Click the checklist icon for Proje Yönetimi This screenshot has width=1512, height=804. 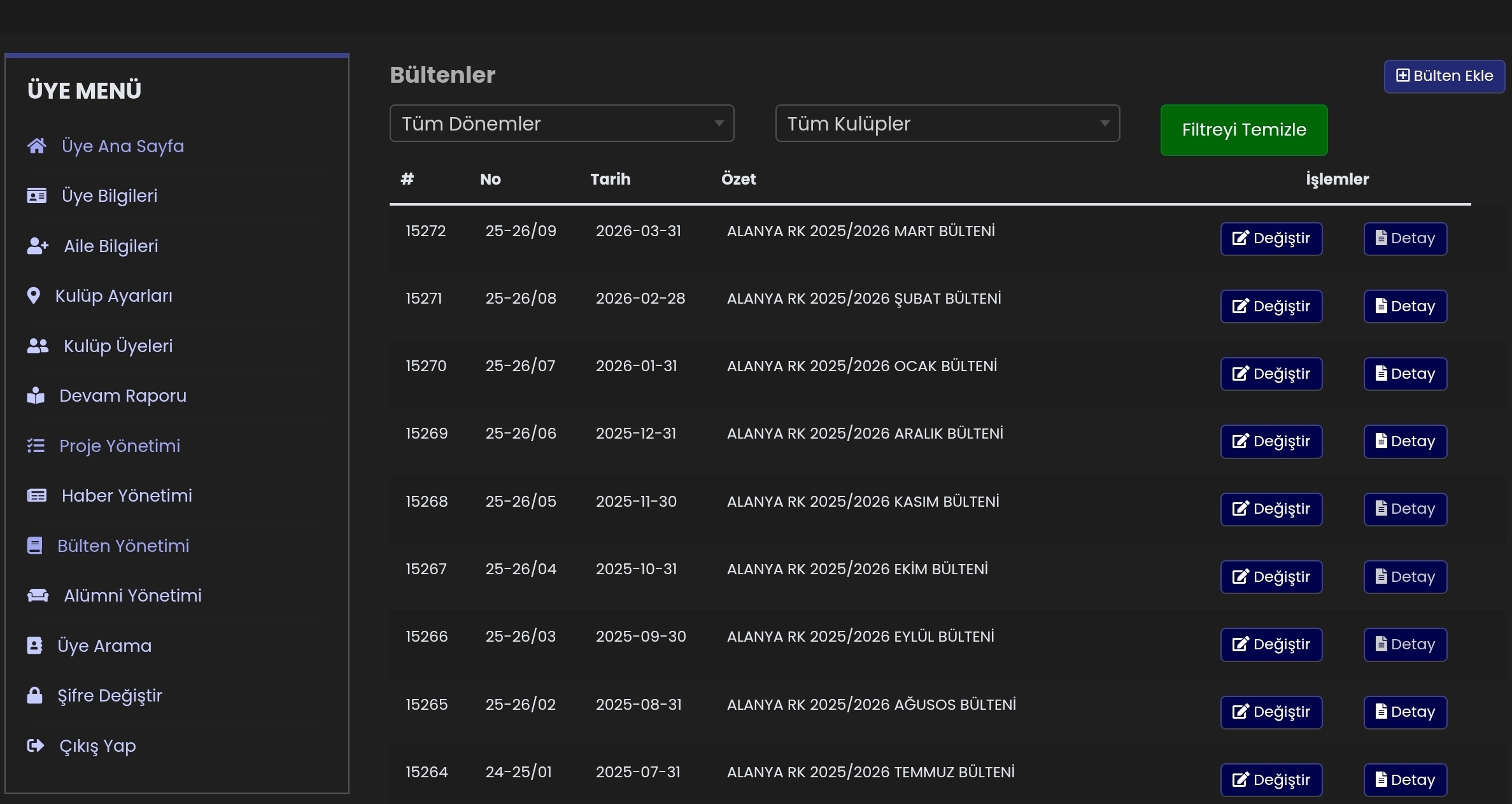click(36, 446)
